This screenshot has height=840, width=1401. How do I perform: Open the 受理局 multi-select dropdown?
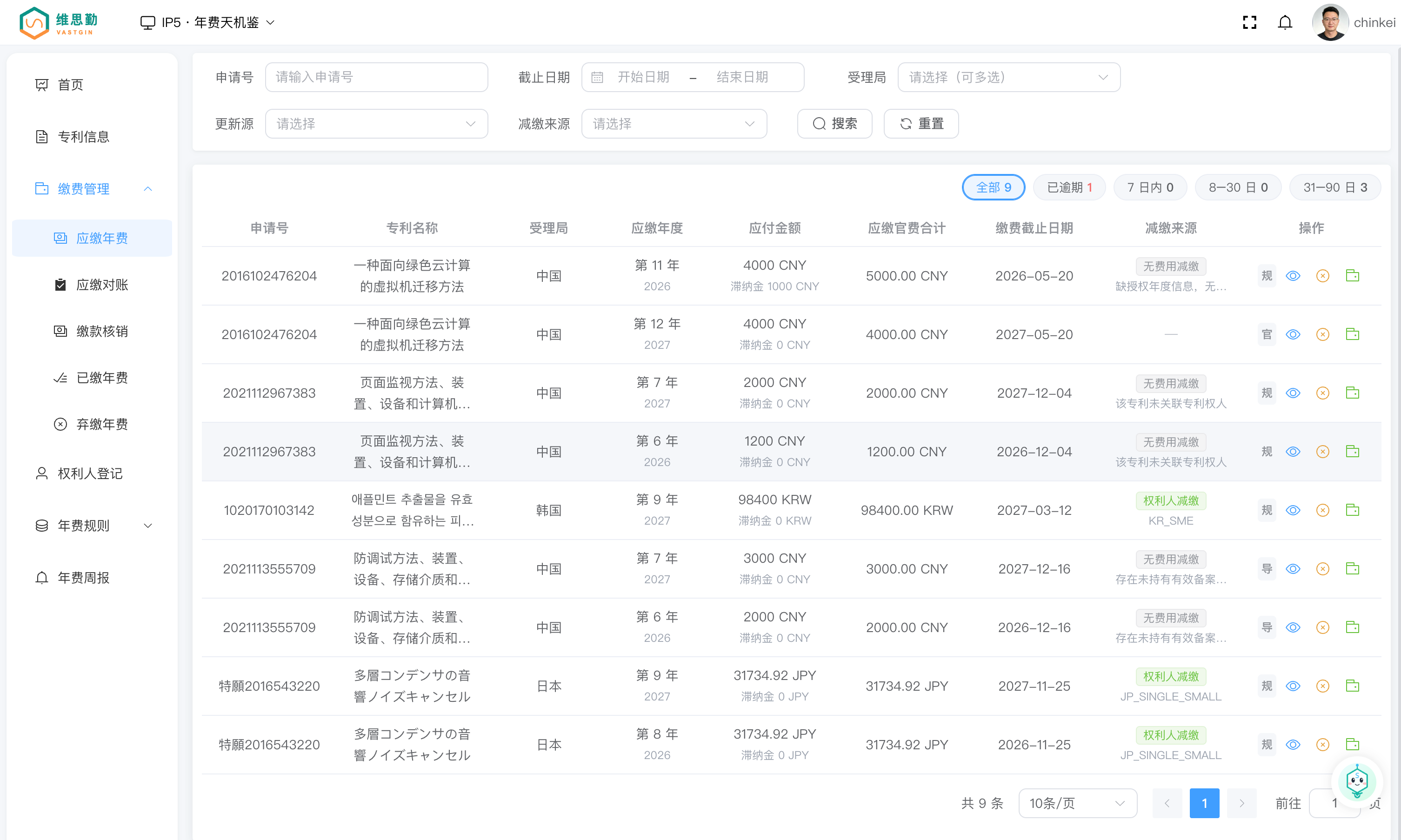[1008, 77]
